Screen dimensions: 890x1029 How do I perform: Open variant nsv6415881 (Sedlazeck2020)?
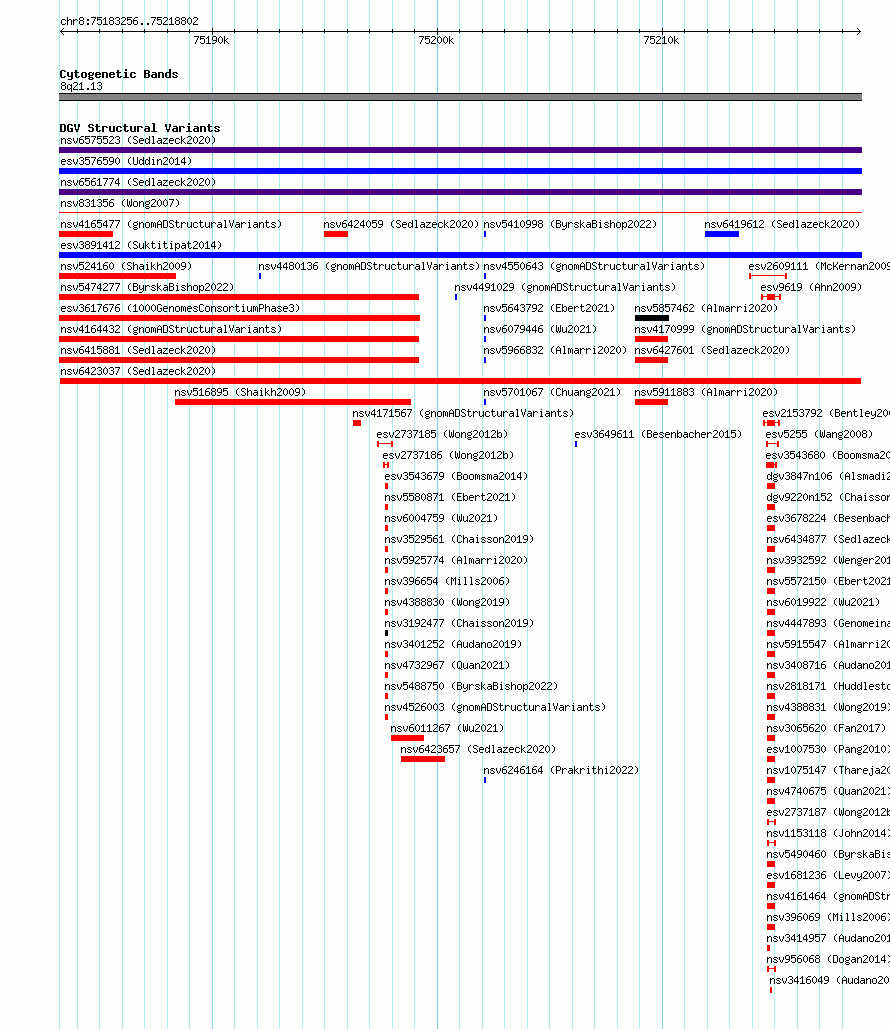pyautogui.click(x=138, y=350)
